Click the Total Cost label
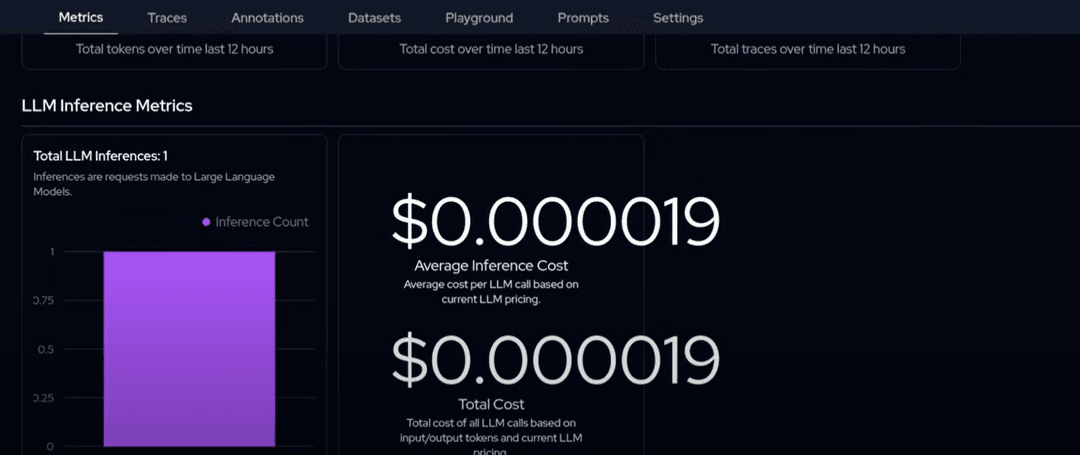This screenshot has width=1080, height=455. [491, 404]
